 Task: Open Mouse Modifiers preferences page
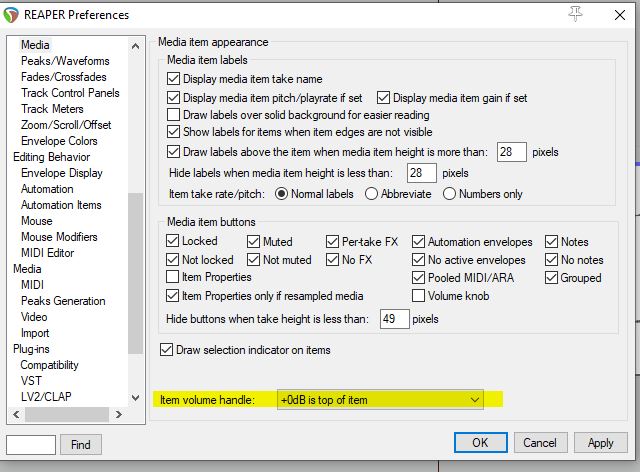[59, 237]
